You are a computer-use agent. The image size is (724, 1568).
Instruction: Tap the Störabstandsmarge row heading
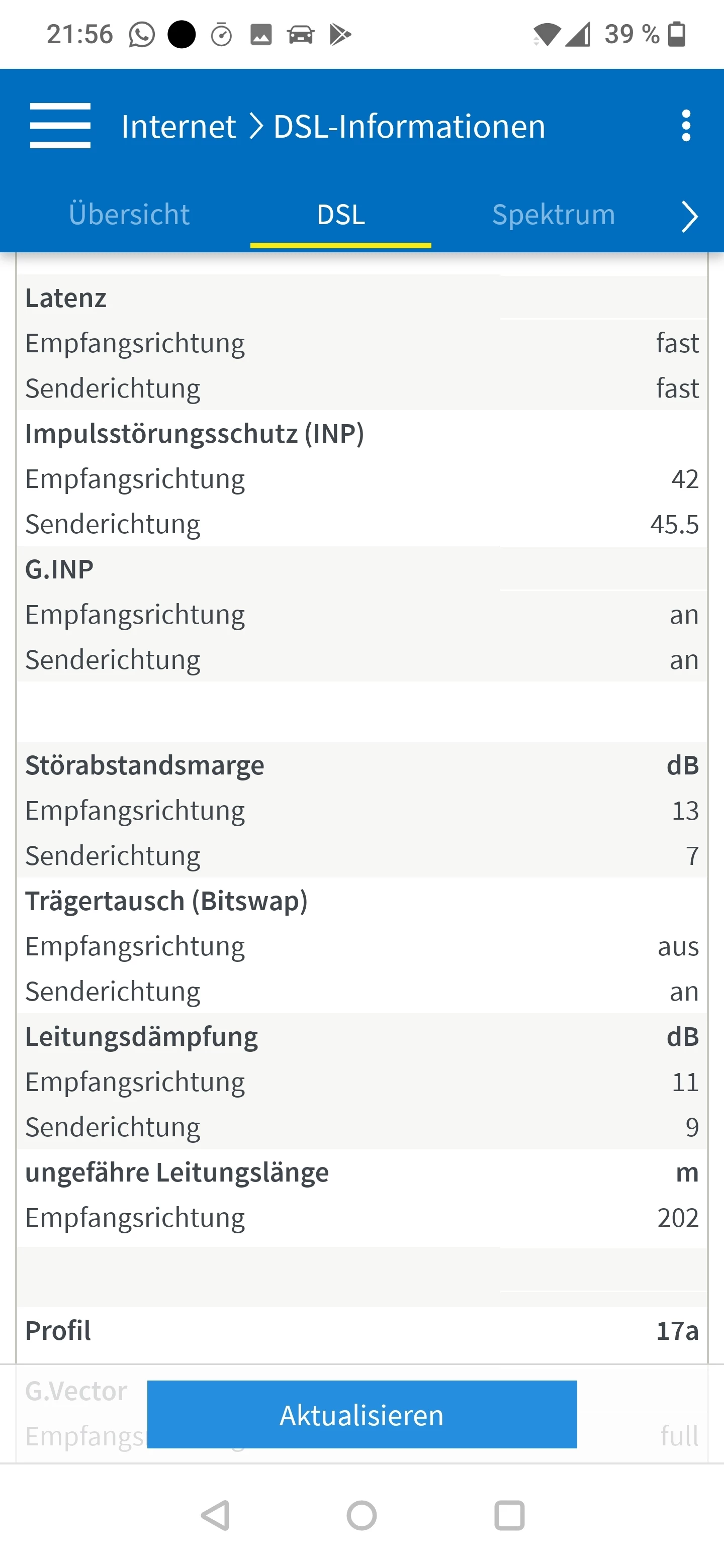point(145,765)
